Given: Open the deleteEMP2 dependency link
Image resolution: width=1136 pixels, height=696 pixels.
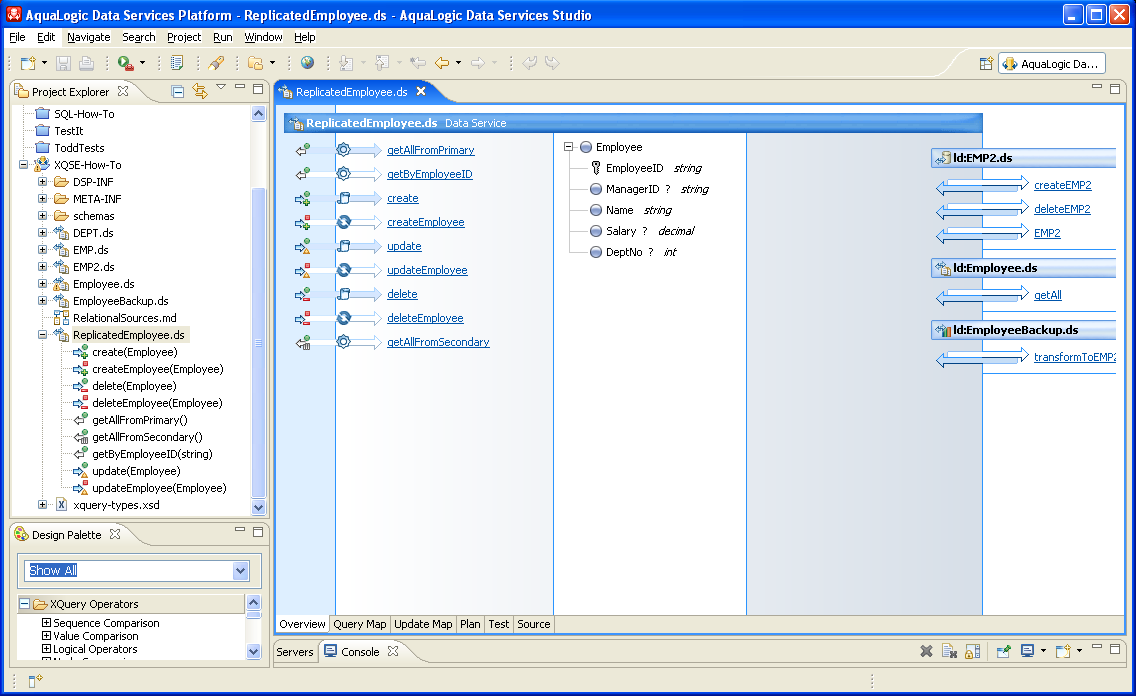Looking at the screenshot, I should click(1062, 209).
